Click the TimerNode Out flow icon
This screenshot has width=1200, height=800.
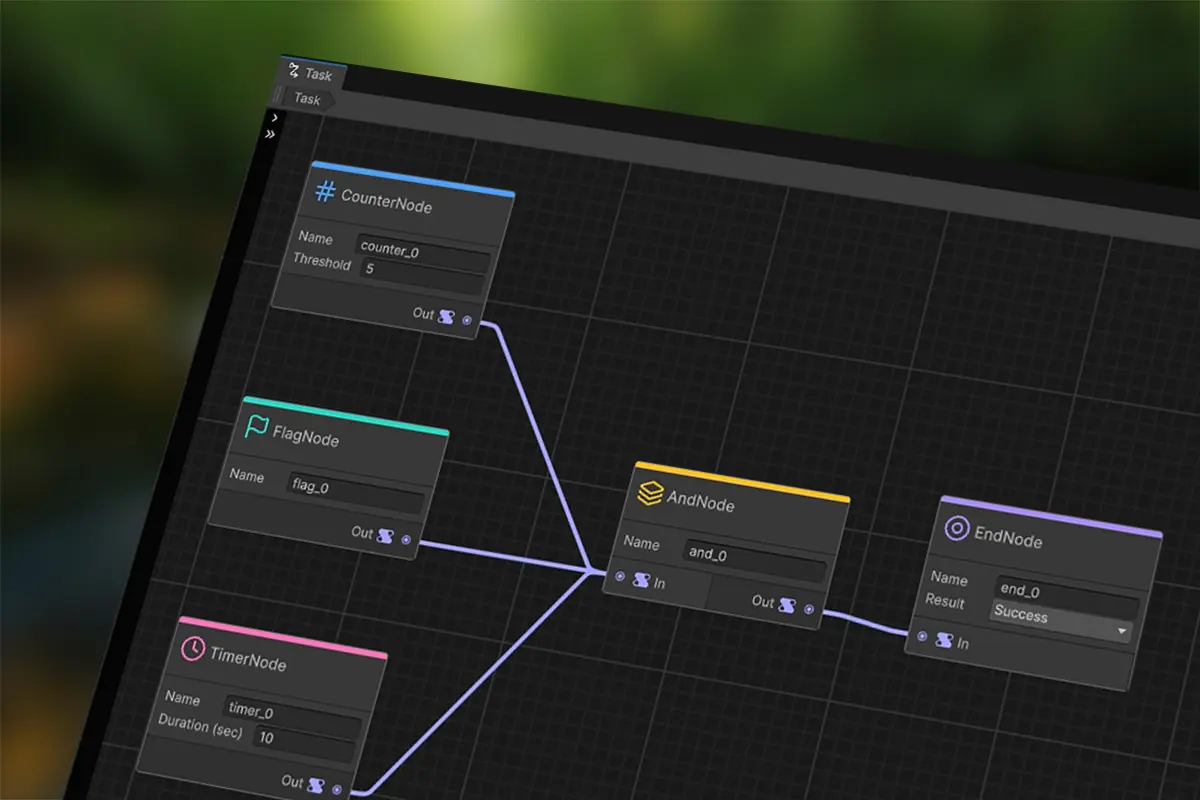317,785
